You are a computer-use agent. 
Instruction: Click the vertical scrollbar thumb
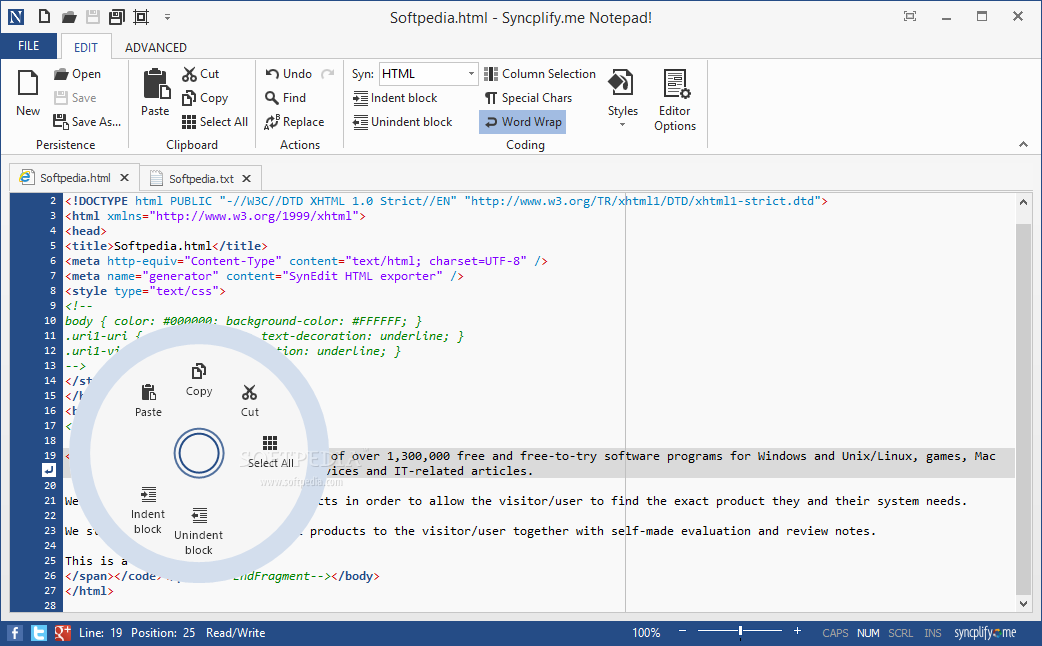pos(1023,408)
